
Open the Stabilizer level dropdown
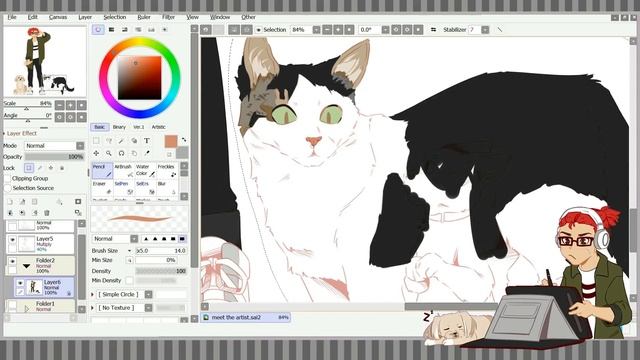coord(485,30)
